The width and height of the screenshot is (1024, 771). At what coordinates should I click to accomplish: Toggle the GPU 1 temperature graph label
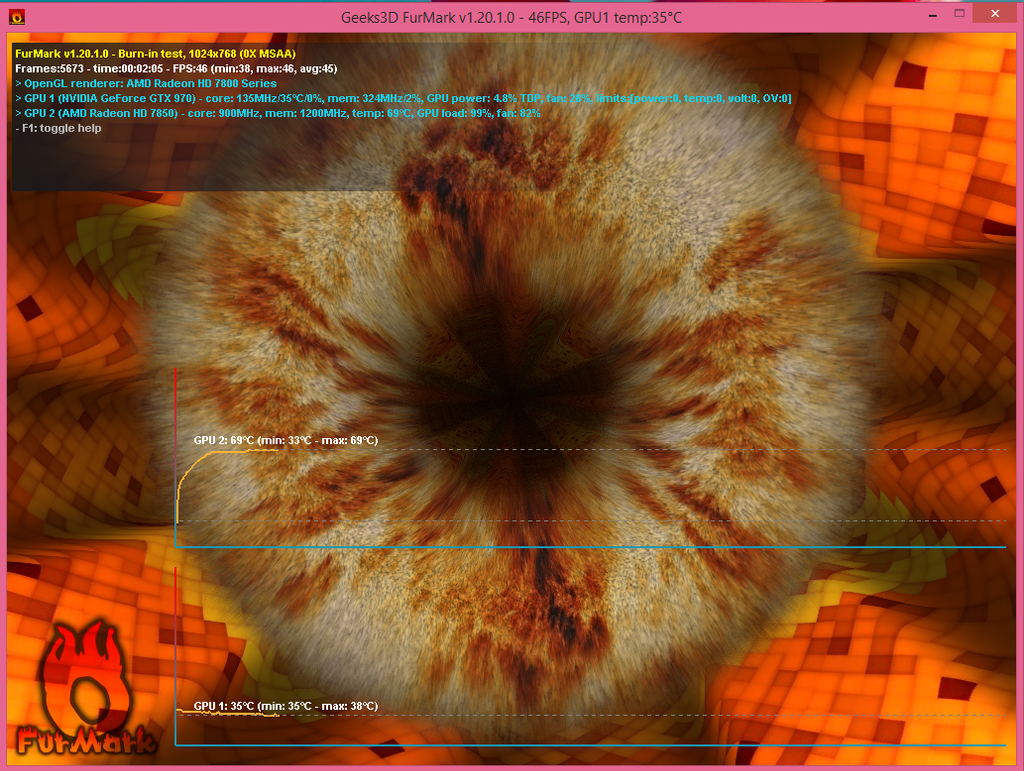pos(286,705)
